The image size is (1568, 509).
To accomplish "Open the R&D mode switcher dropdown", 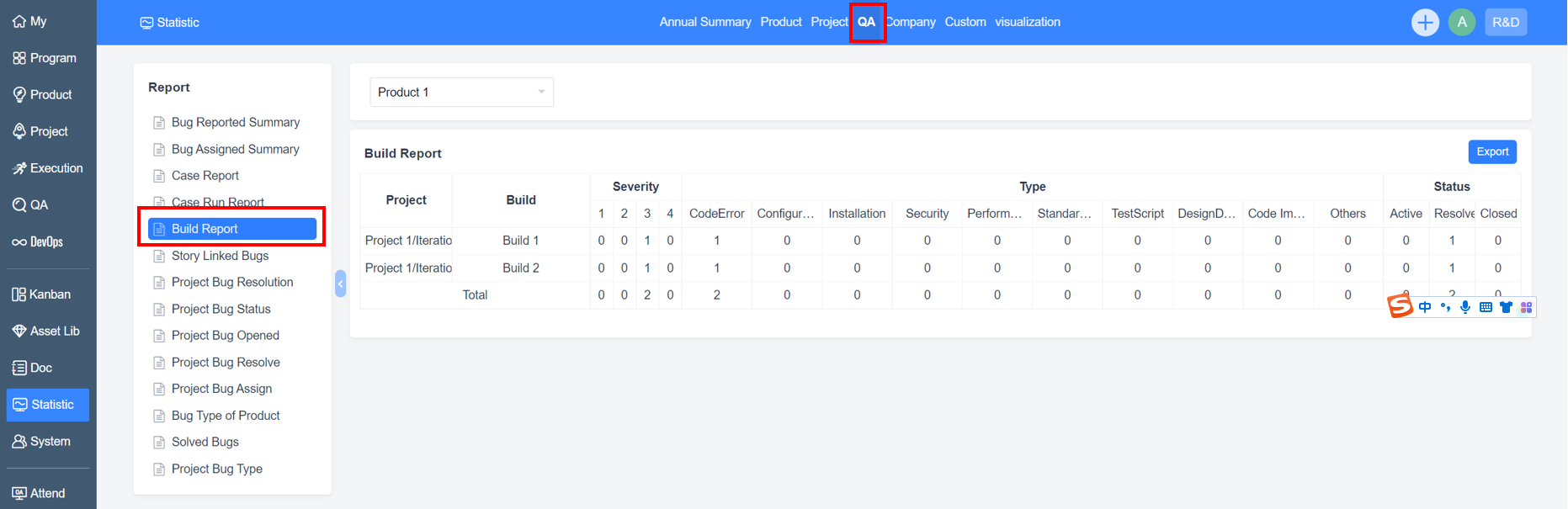I will pyautogui.click(x=1505, y=23).
